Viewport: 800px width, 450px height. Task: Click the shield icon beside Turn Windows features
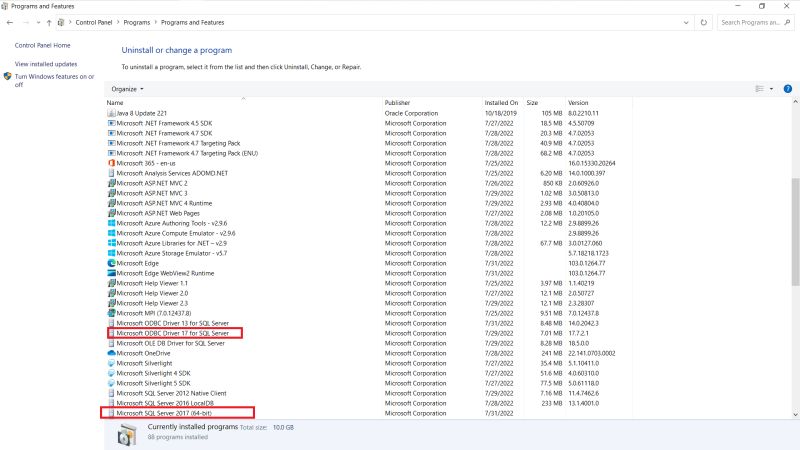point(7,77)
